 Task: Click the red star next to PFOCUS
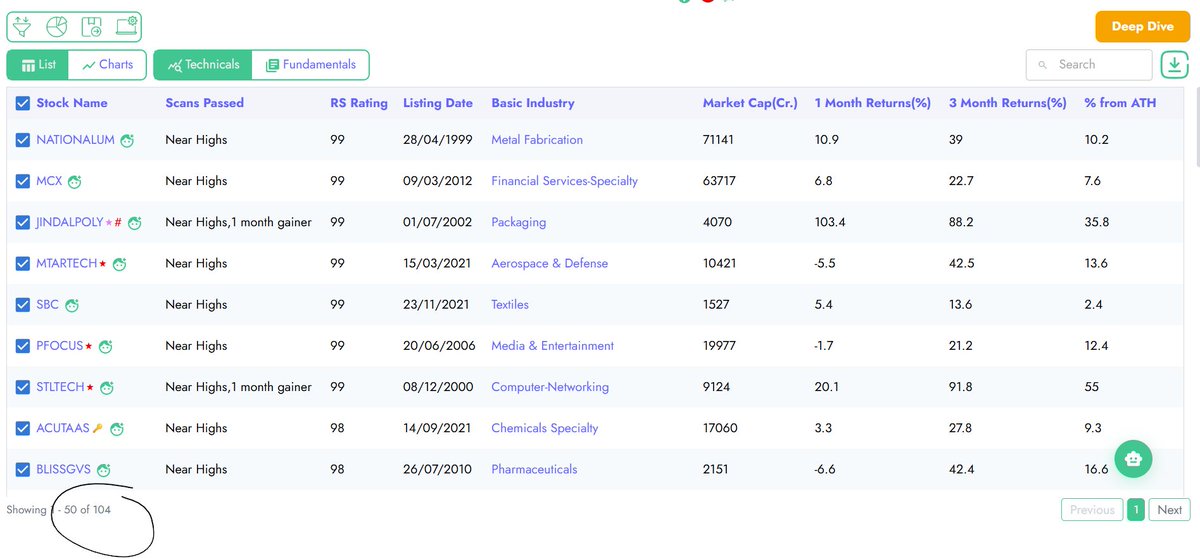click(x=88, y=345)
